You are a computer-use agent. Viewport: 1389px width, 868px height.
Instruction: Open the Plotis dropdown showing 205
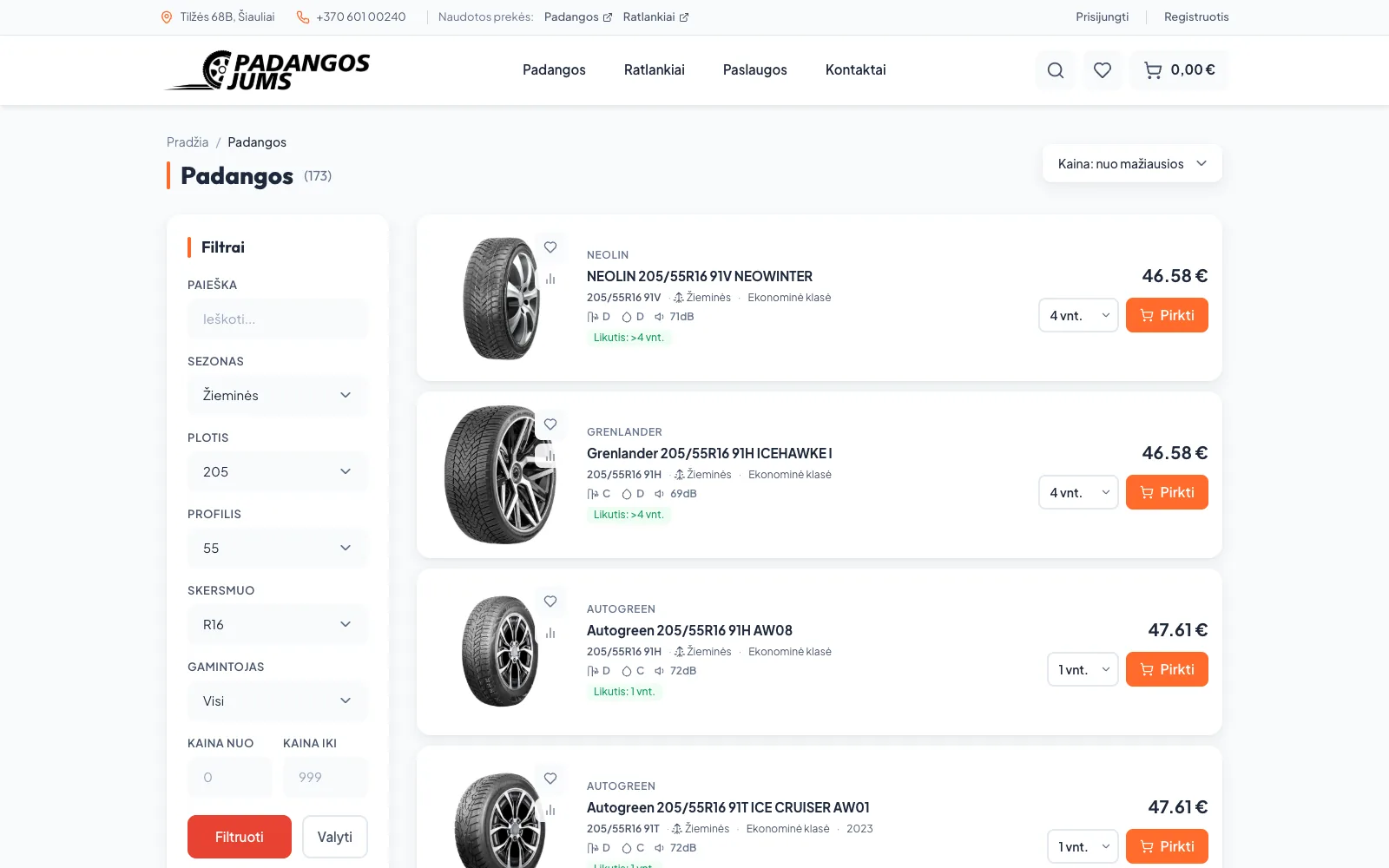click(x=278, y=472)
